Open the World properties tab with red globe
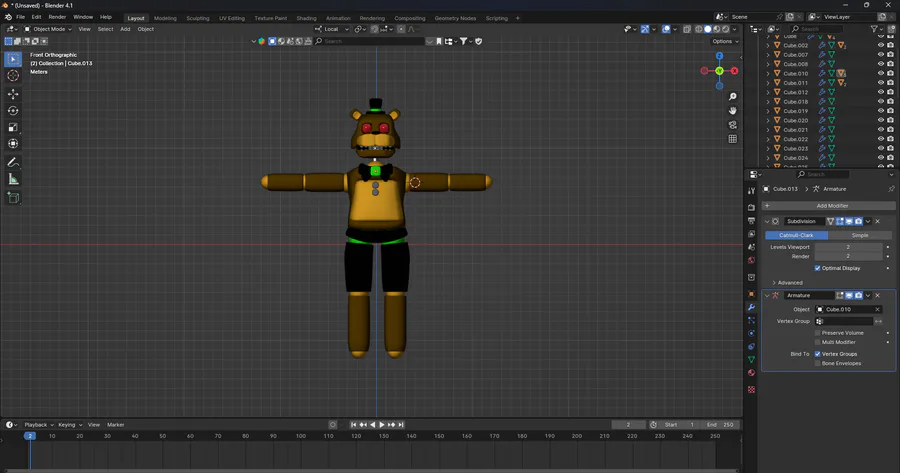The width and height of the screenshot is (900, 473). tap(751, 260)
